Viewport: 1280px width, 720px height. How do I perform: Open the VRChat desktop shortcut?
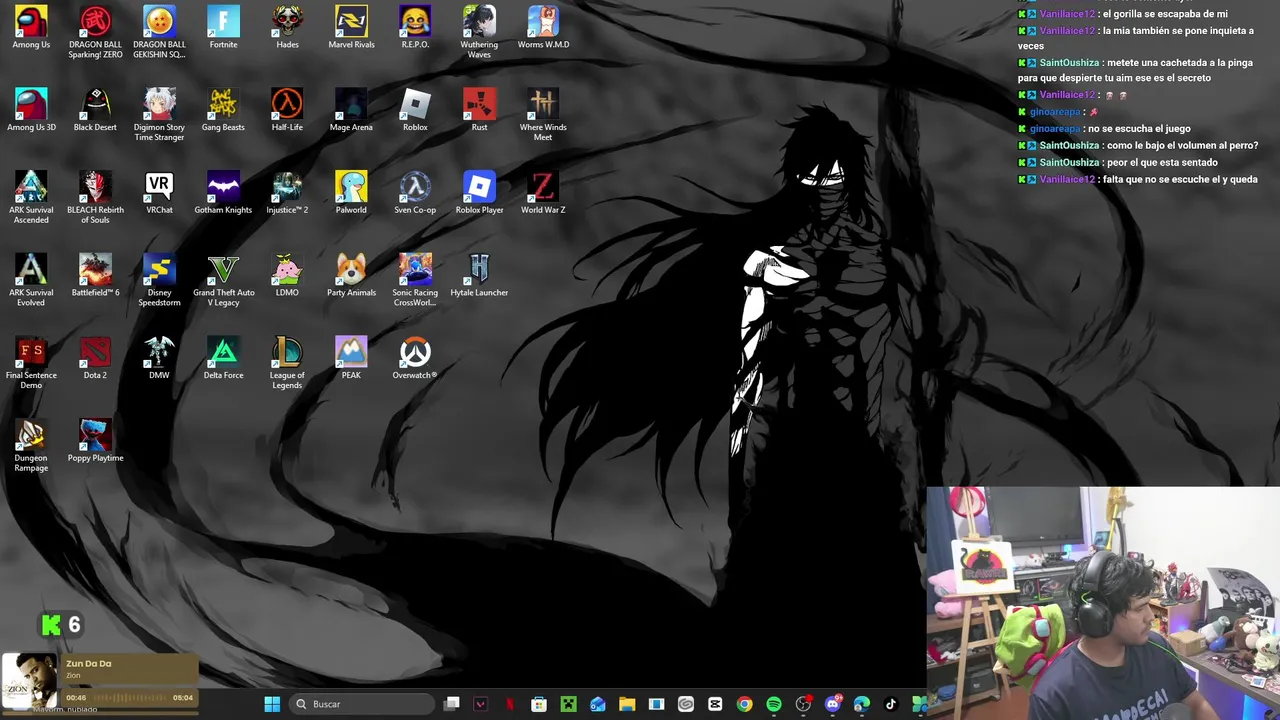159,193
